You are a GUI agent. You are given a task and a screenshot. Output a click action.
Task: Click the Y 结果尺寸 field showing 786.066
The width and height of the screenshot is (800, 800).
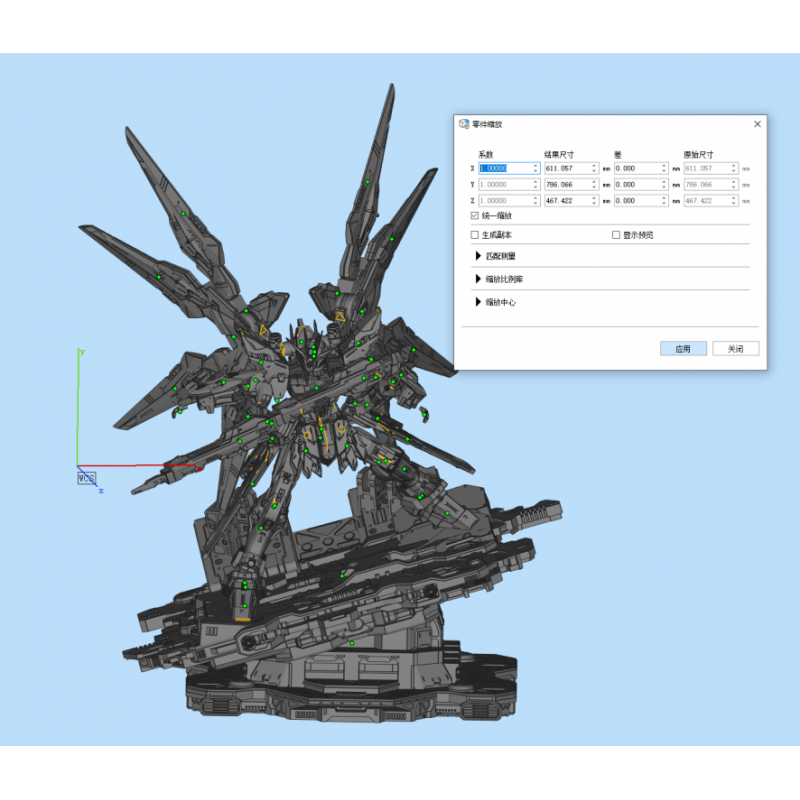point(571,185)
